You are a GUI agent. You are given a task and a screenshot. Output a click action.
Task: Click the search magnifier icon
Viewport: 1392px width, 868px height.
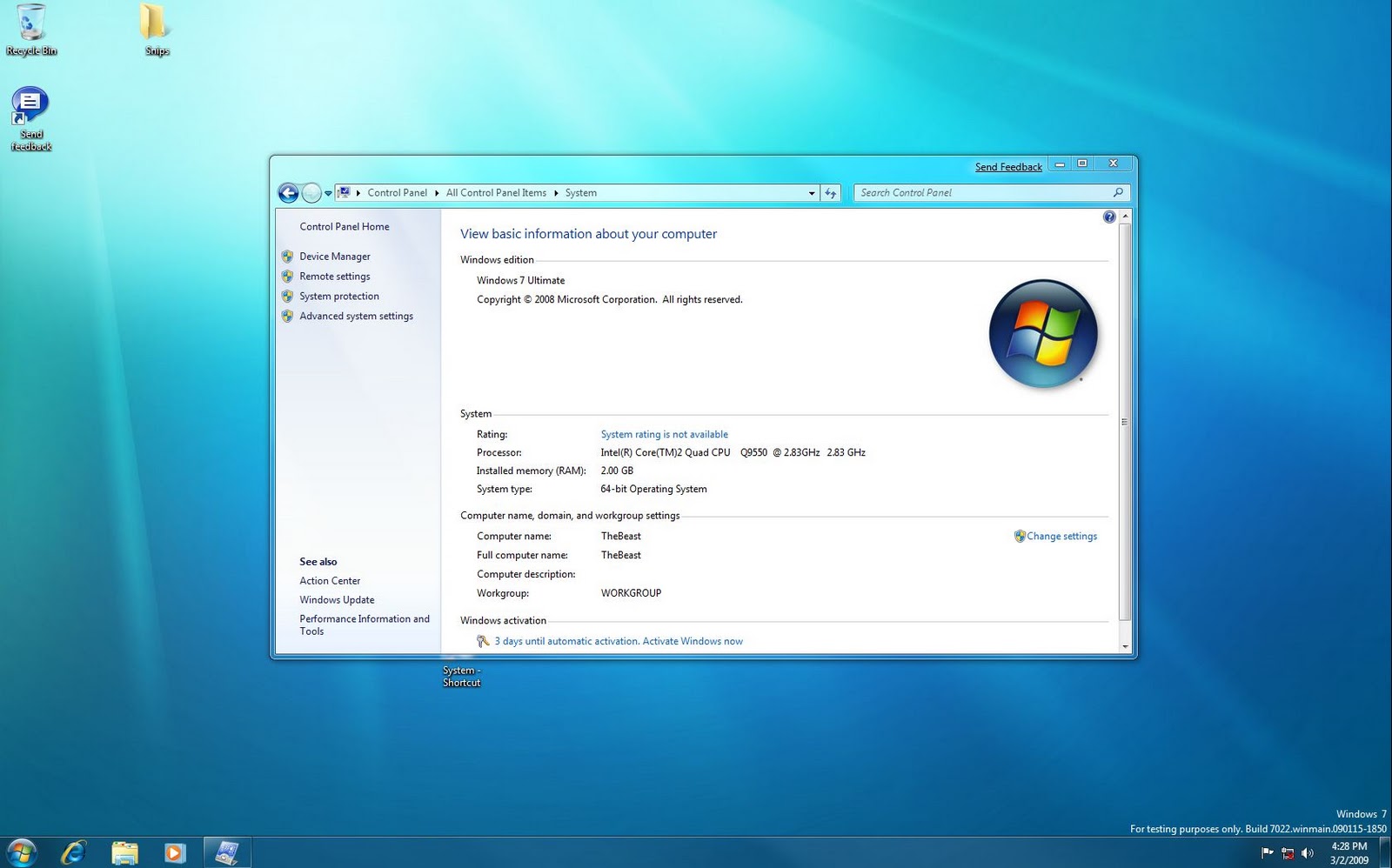coord(1119,192)
